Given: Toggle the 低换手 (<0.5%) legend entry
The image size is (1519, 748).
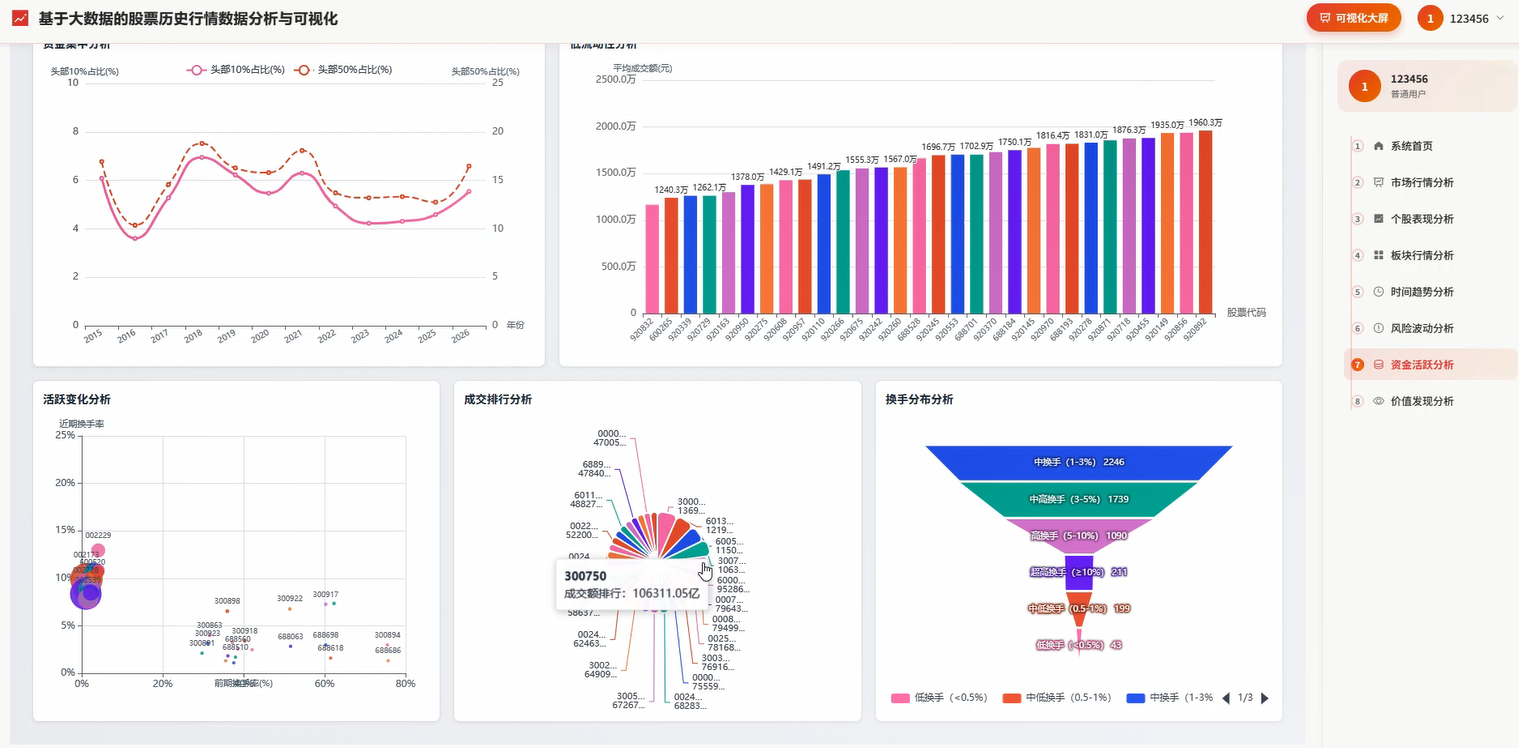Looking at the screenshot, I should [939, 698].
